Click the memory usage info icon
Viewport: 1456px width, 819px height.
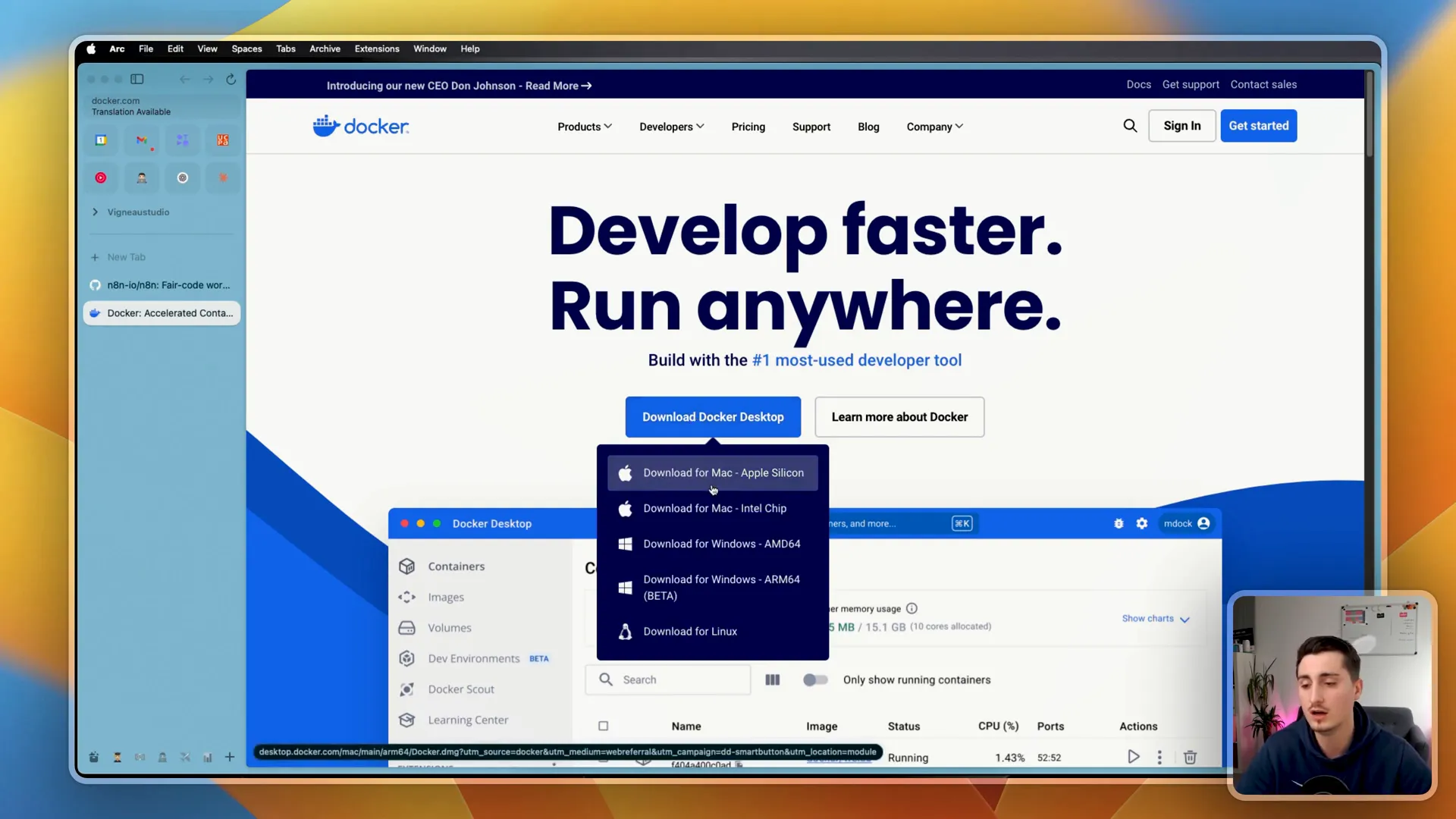click(x=912, y=608)
